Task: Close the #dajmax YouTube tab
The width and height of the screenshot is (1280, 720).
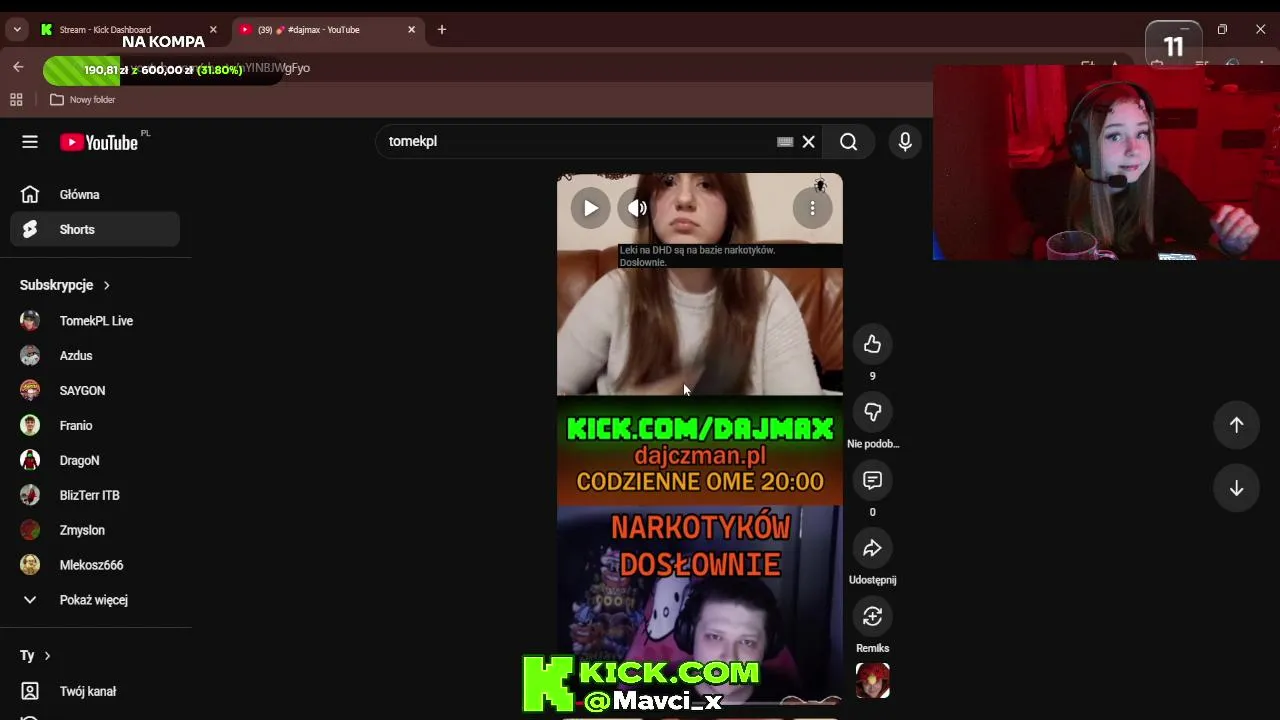Action: point(411,30)
